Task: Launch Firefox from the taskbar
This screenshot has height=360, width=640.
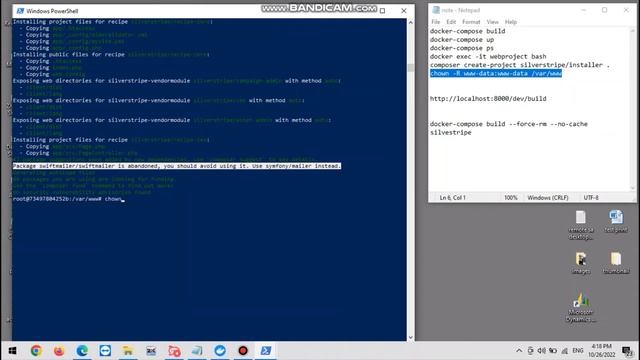Action: click(x=59, y=351)
